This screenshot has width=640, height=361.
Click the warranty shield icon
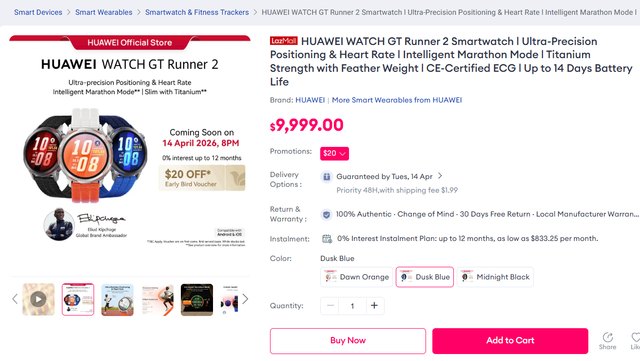[x=326, y=214]
